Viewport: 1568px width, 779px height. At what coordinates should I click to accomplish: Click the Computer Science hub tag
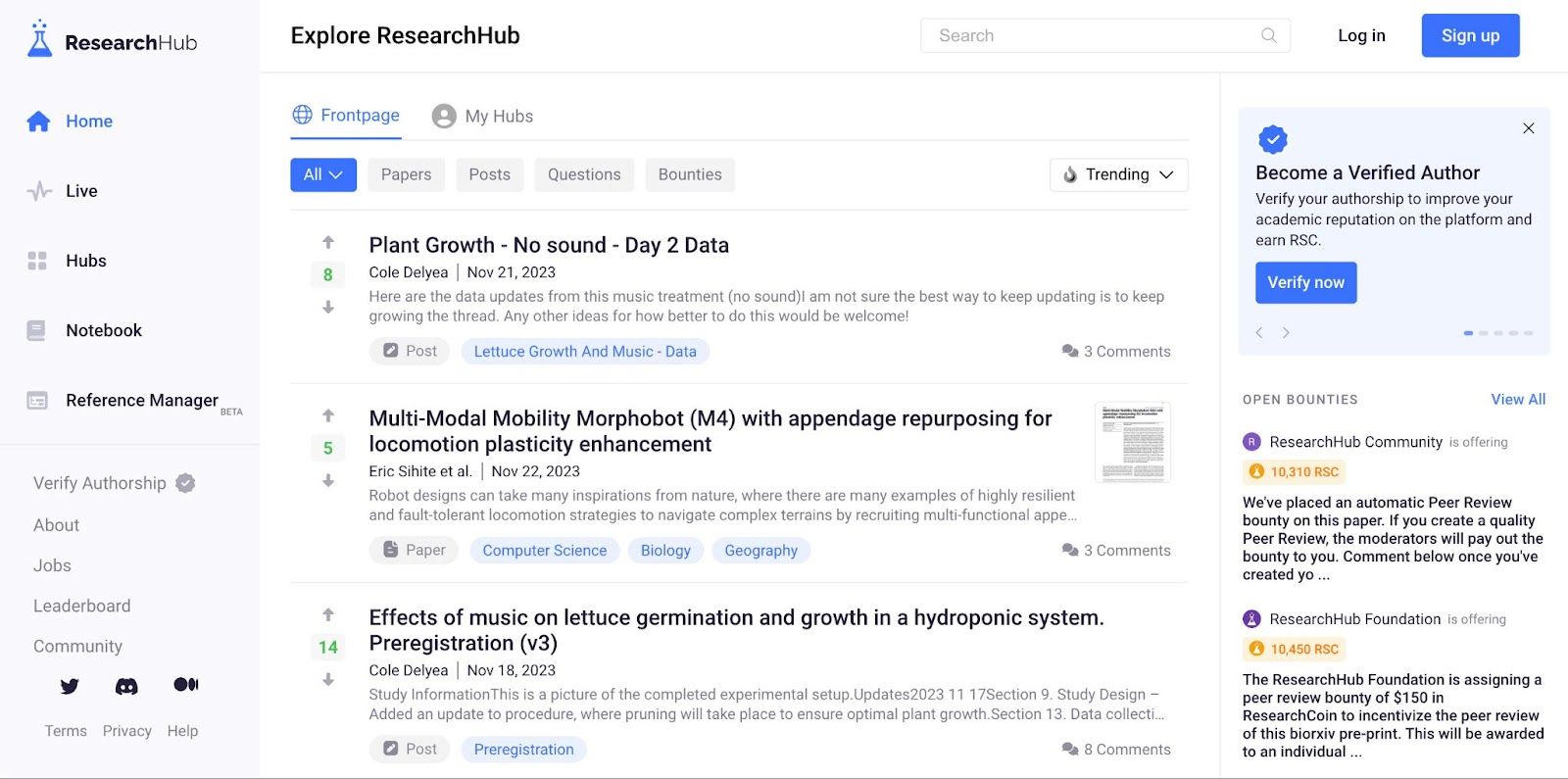[x=545, y=551]
